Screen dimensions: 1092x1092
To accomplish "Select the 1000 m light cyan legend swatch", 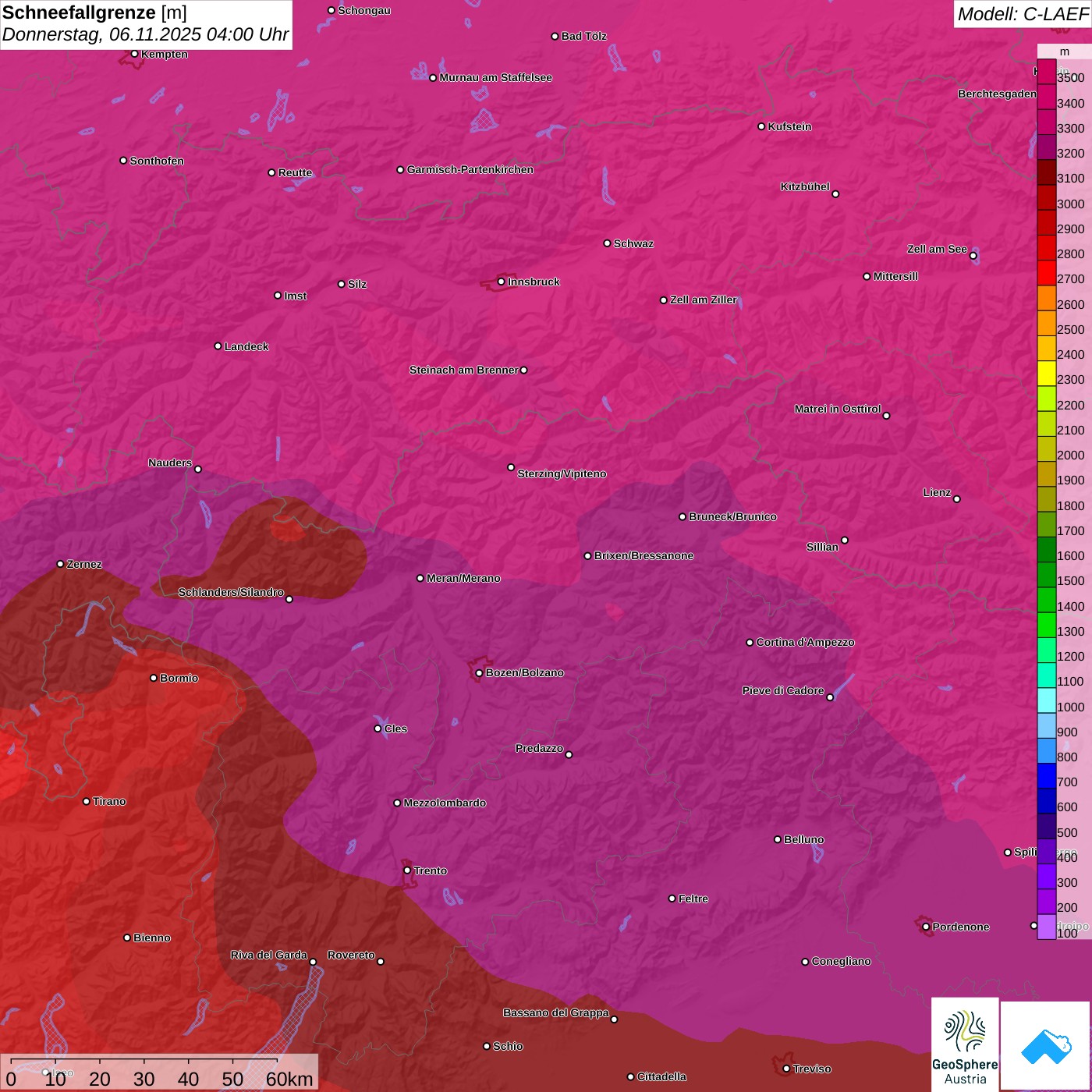I will click(x=1046, y=700).
